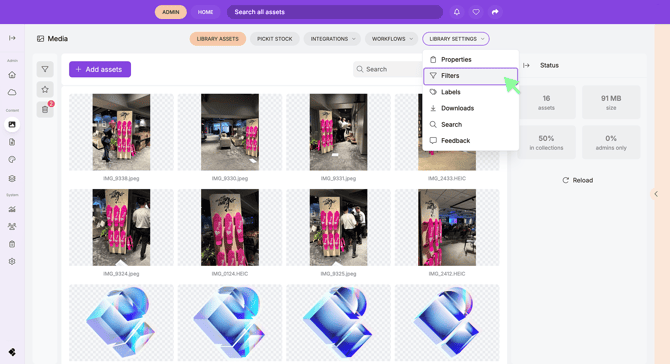Click the Add assets button
Image resolution: width=670 pixels, height=364 pixels.
pyautogui.click(x=100, y=69)
